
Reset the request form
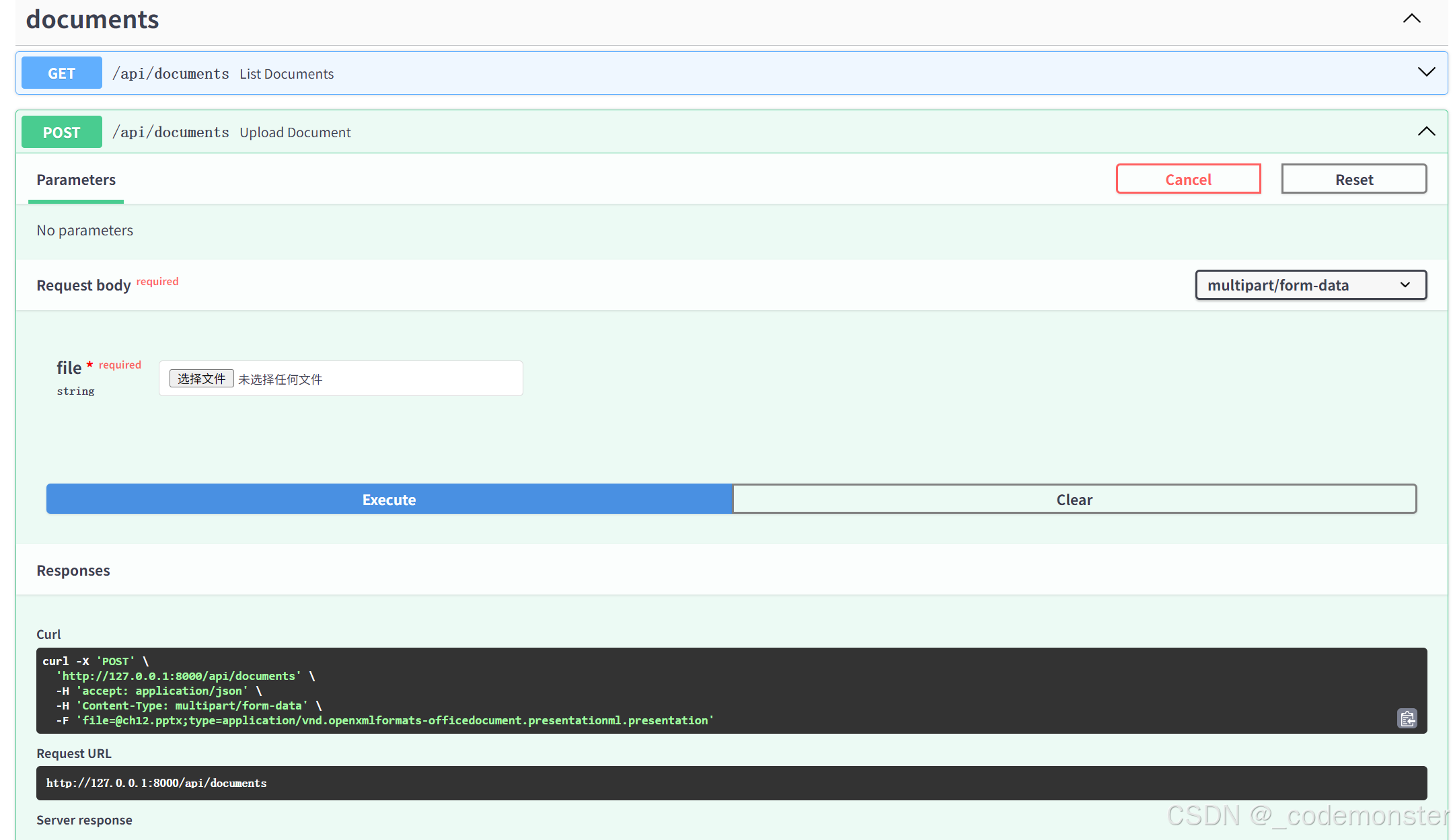1354,180
